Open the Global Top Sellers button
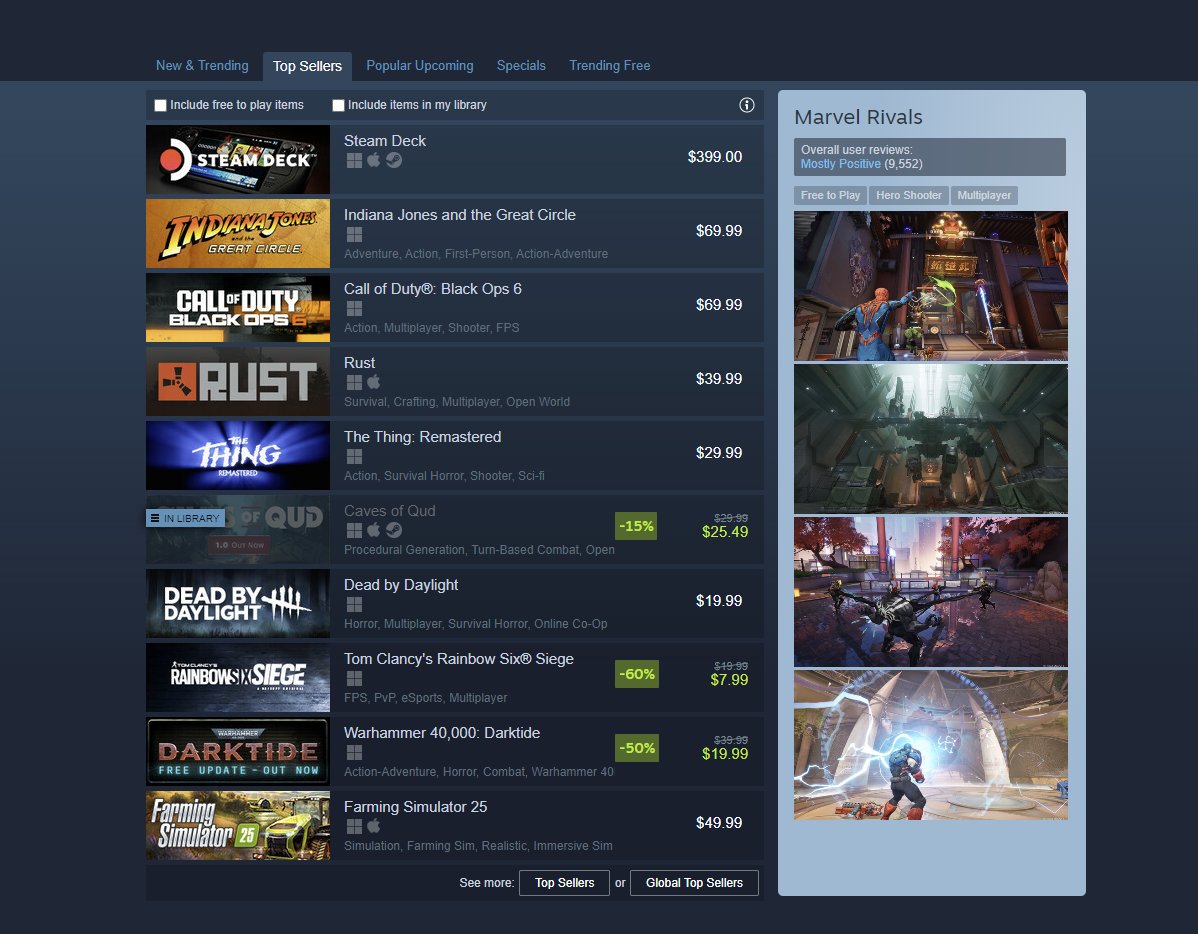The width and height of the screenshot is (1198, 934). (695, 883)
